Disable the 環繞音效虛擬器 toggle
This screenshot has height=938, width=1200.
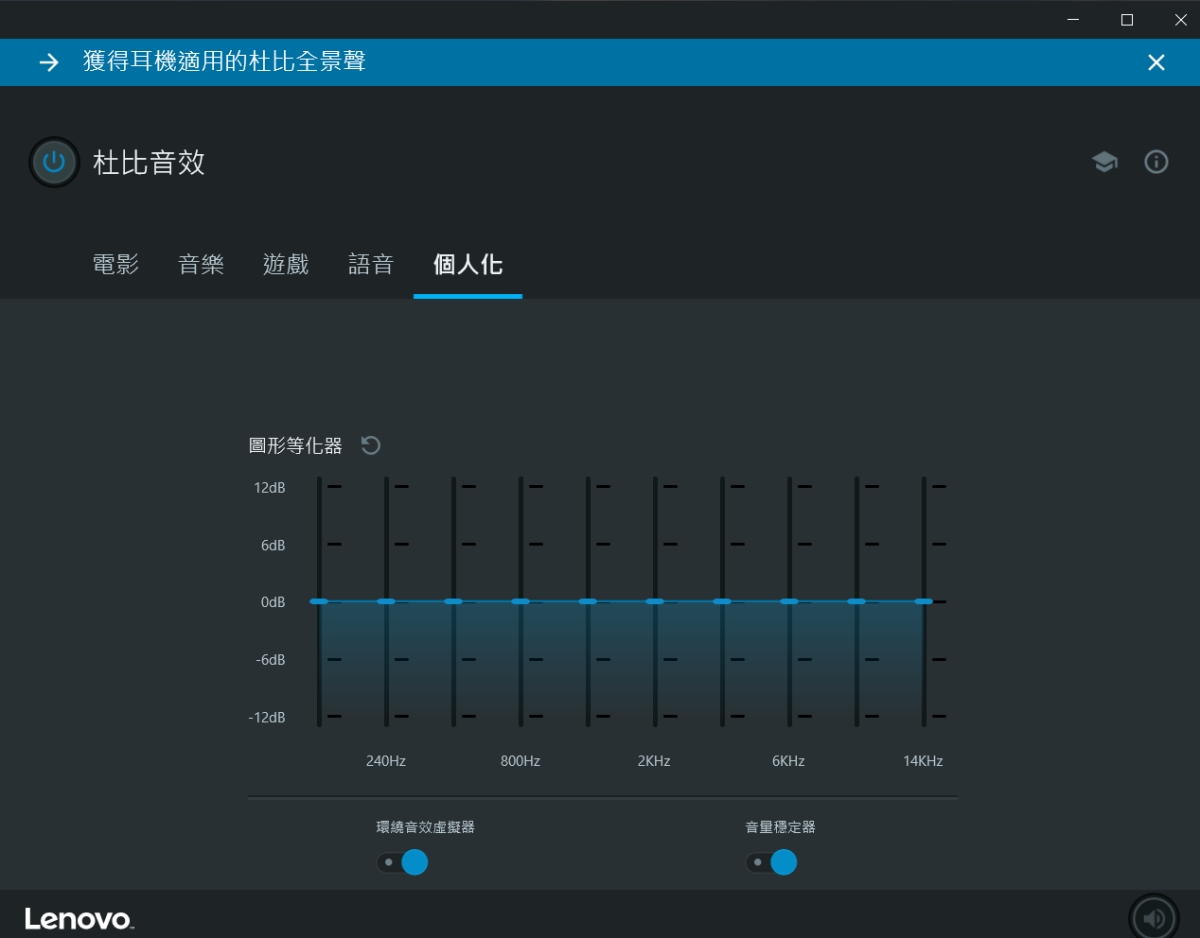[402, 862]
